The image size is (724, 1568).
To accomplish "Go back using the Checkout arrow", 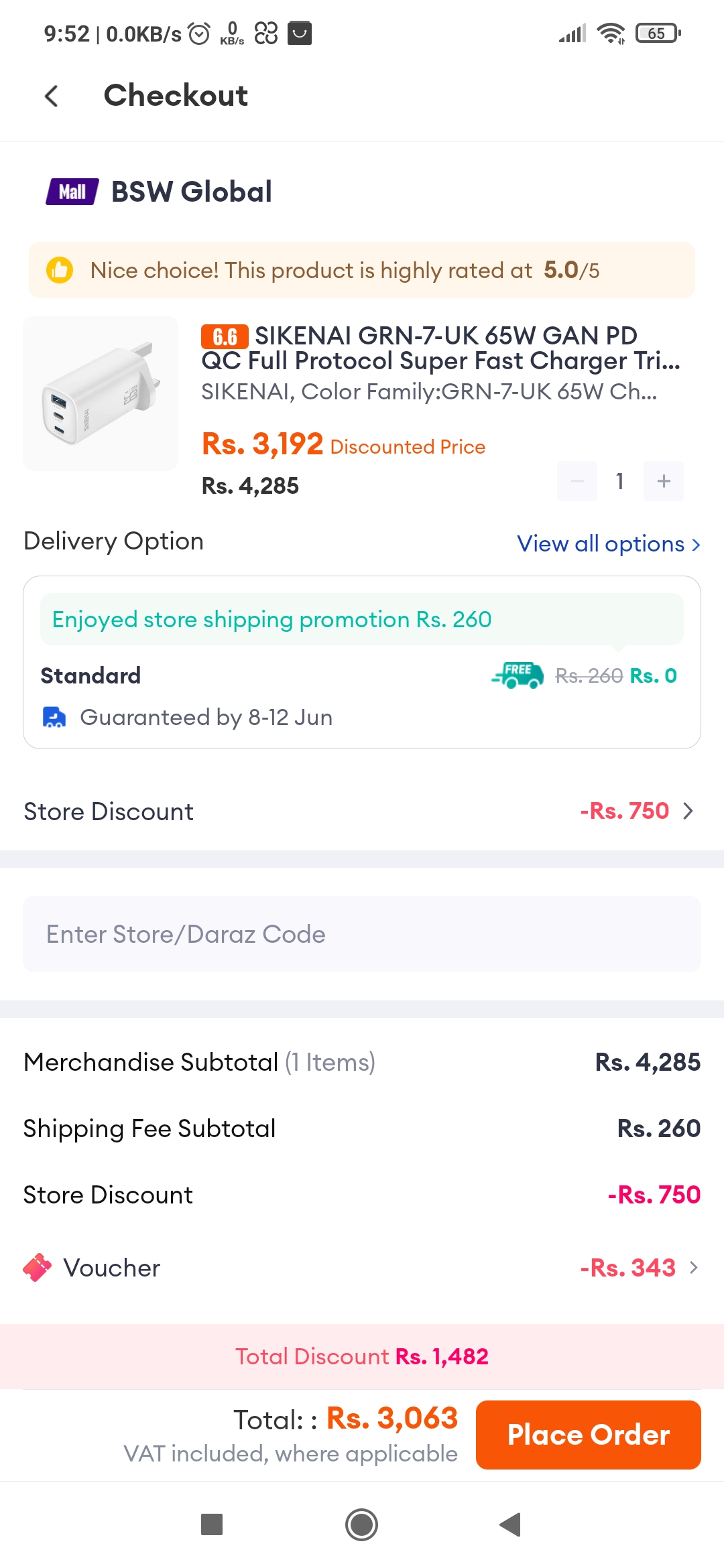I will pos(52,96).
